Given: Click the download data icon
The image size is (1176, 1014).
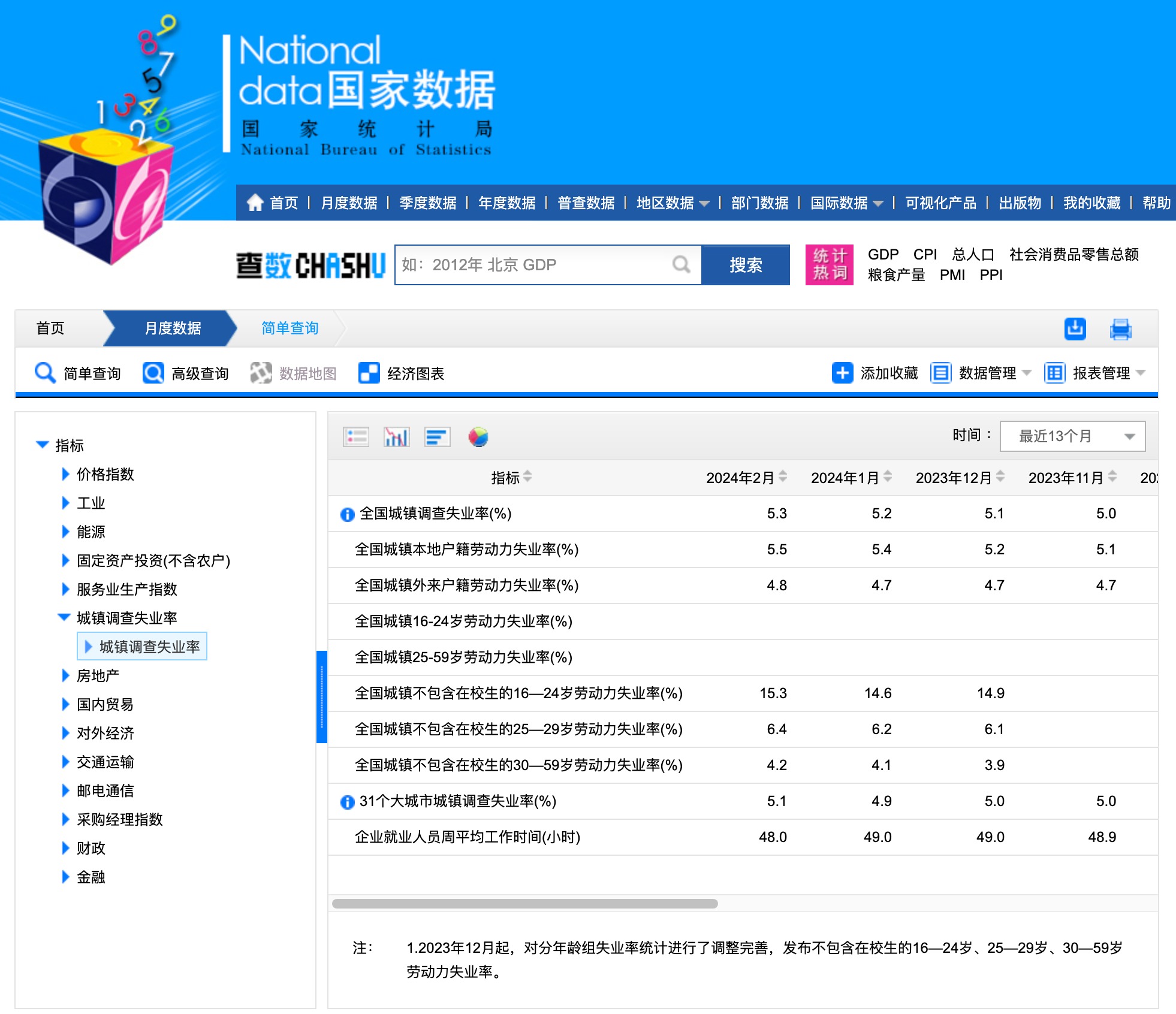Looking at the screenshot, I should 1075,328.
